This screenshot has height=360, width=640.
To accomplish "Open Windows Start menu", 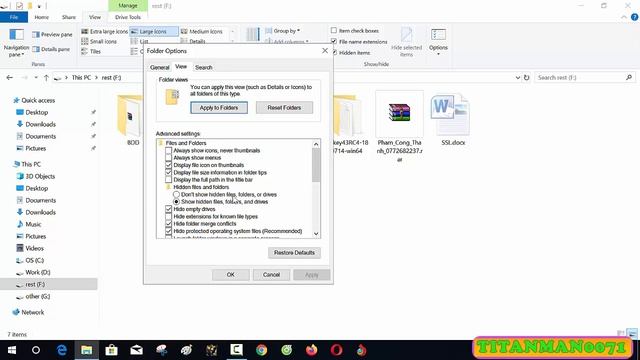I will click(x=11, y=350).
